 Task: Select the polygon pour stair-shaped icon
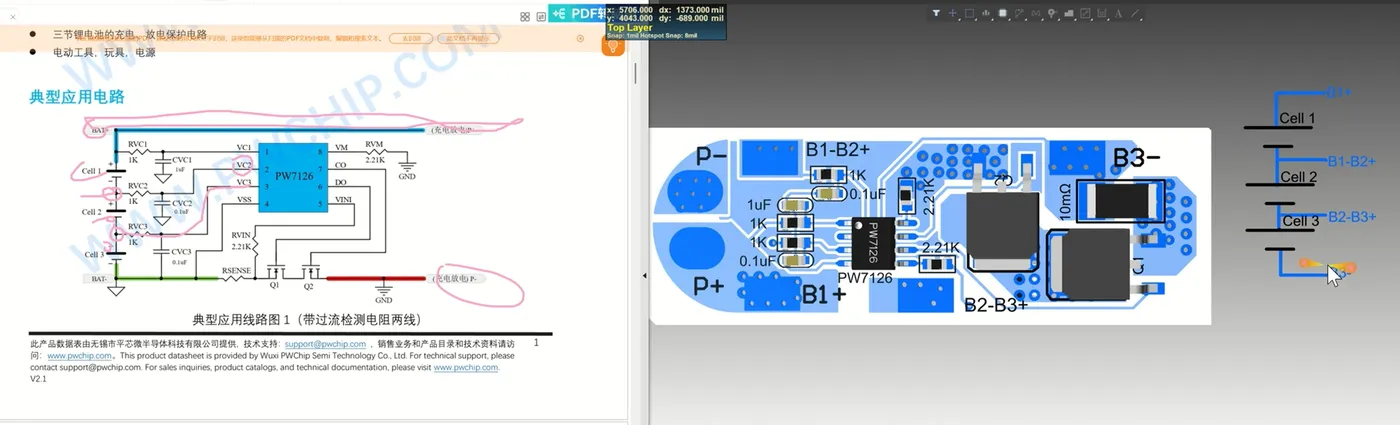(1069, 13)
